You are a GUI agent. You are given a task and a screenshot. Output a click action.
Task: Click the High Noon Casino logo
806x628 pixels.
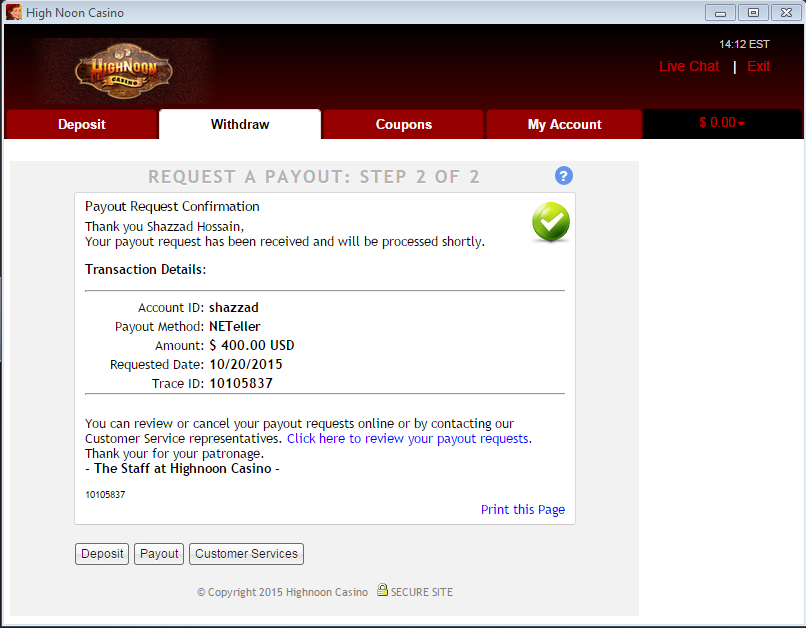123,70
